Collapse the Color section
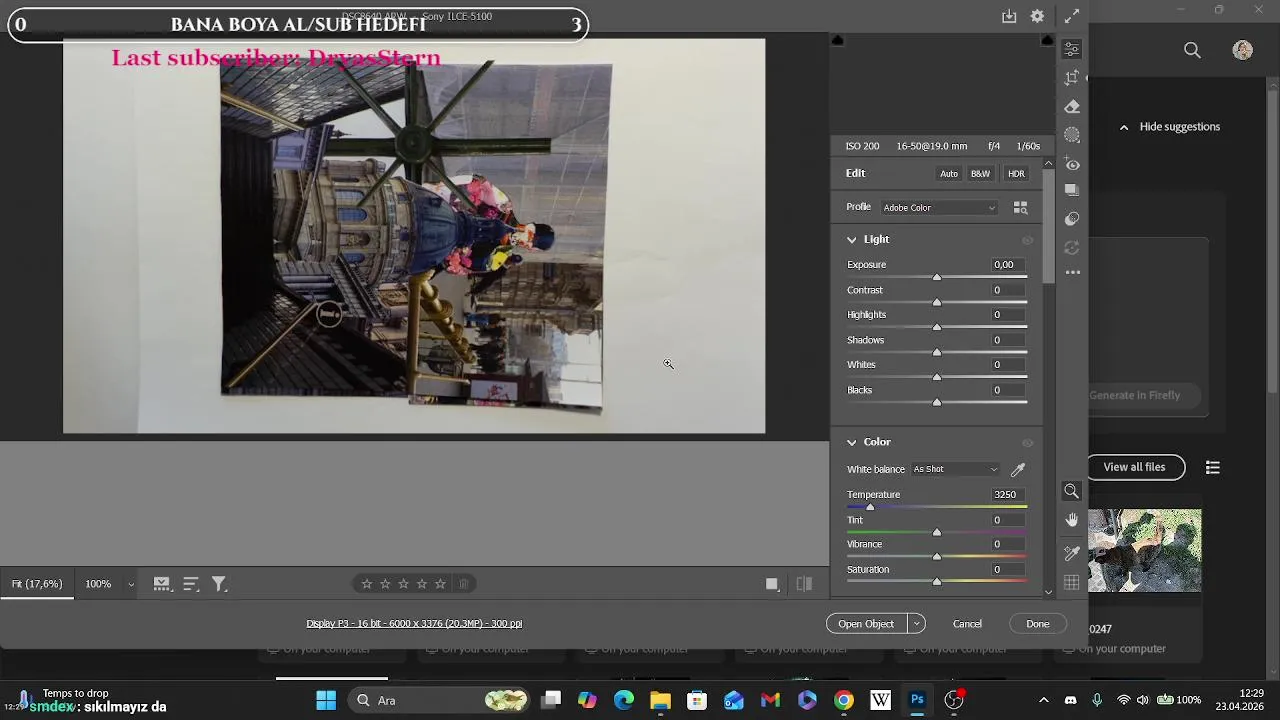1280x720 pixels. (852, 442)
